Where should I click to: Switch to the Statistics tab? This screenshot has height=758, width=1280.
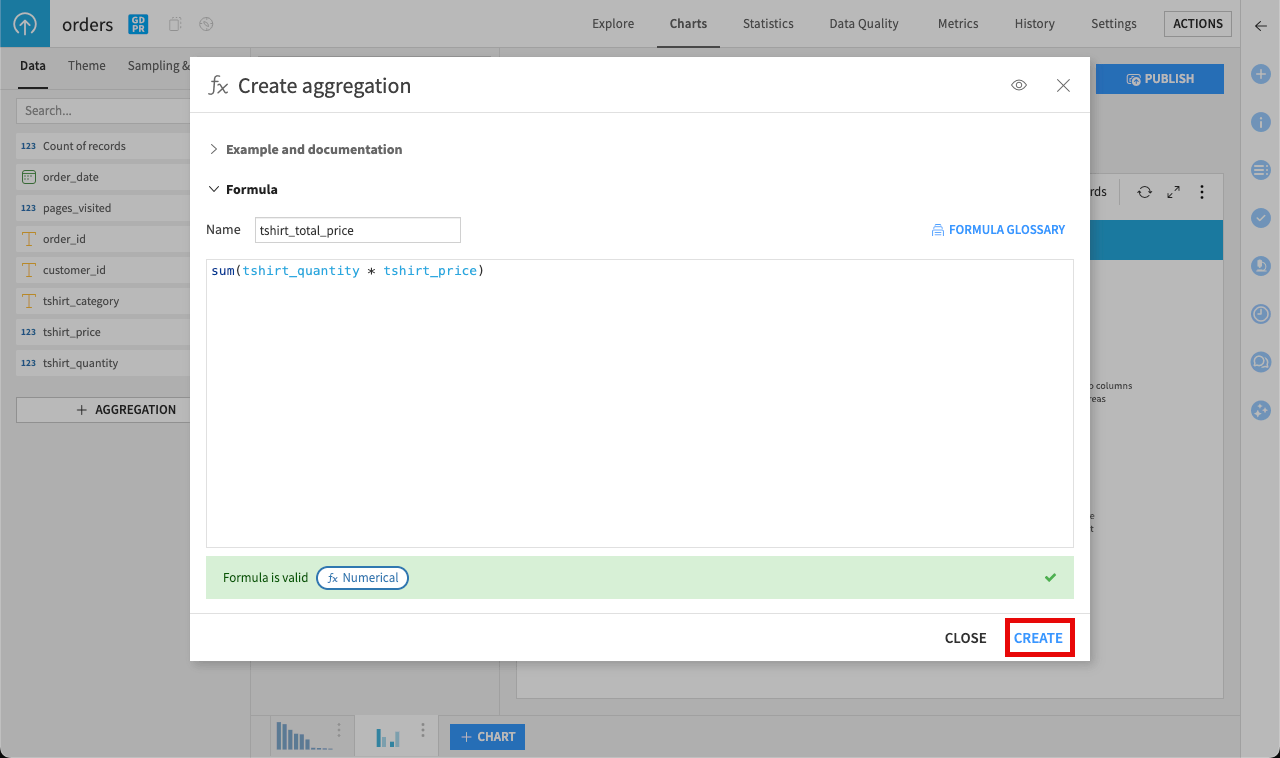767,23
